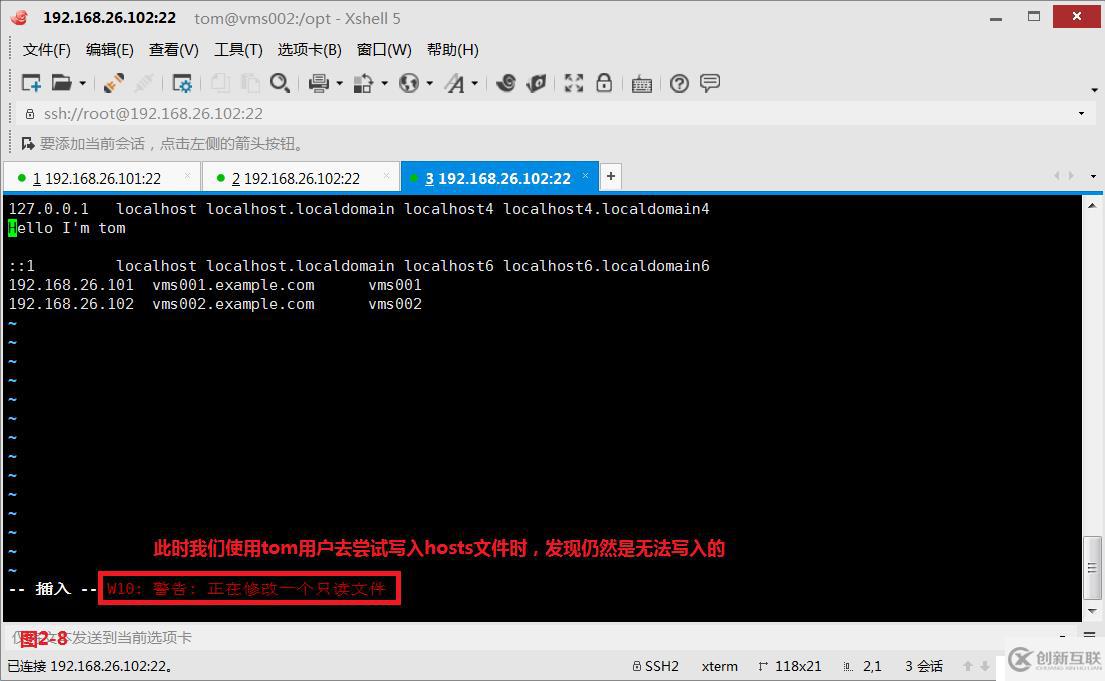Open the 文件(F) menu

click(47, 49)
